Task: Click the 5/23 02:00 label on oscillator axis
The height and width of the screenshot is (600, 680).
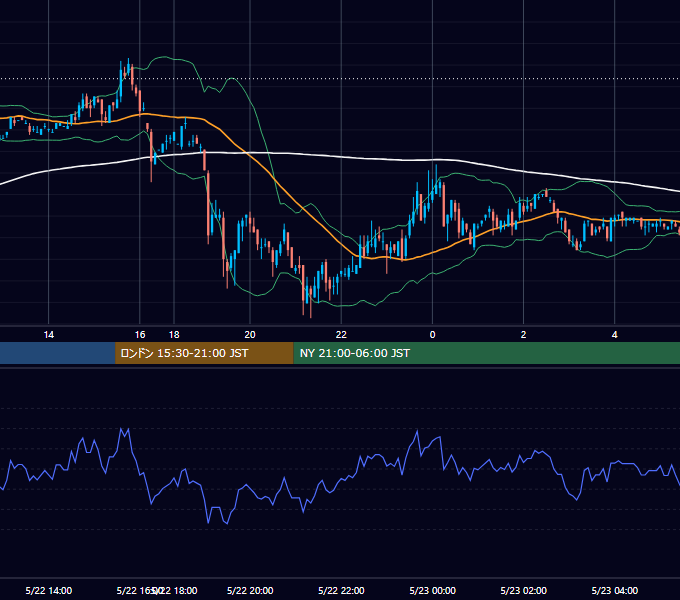Action: 523,590
